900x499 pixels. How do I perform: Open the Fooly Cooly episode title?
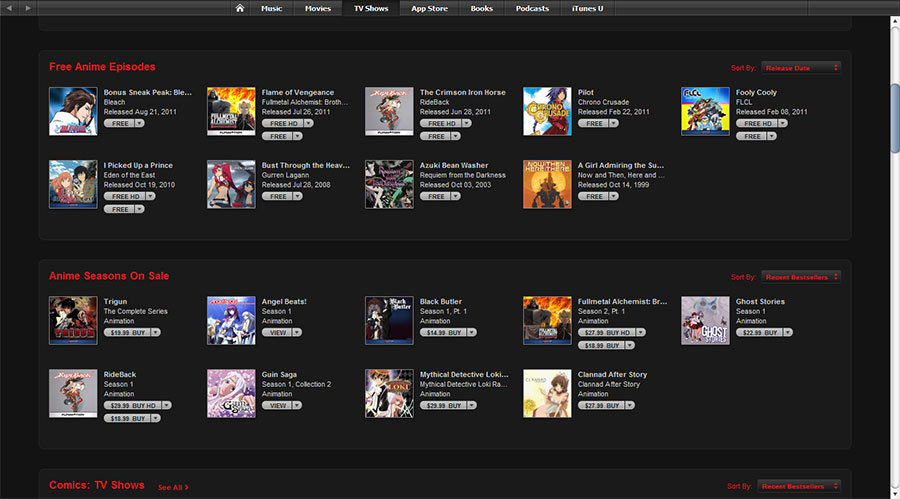[756, 92]
